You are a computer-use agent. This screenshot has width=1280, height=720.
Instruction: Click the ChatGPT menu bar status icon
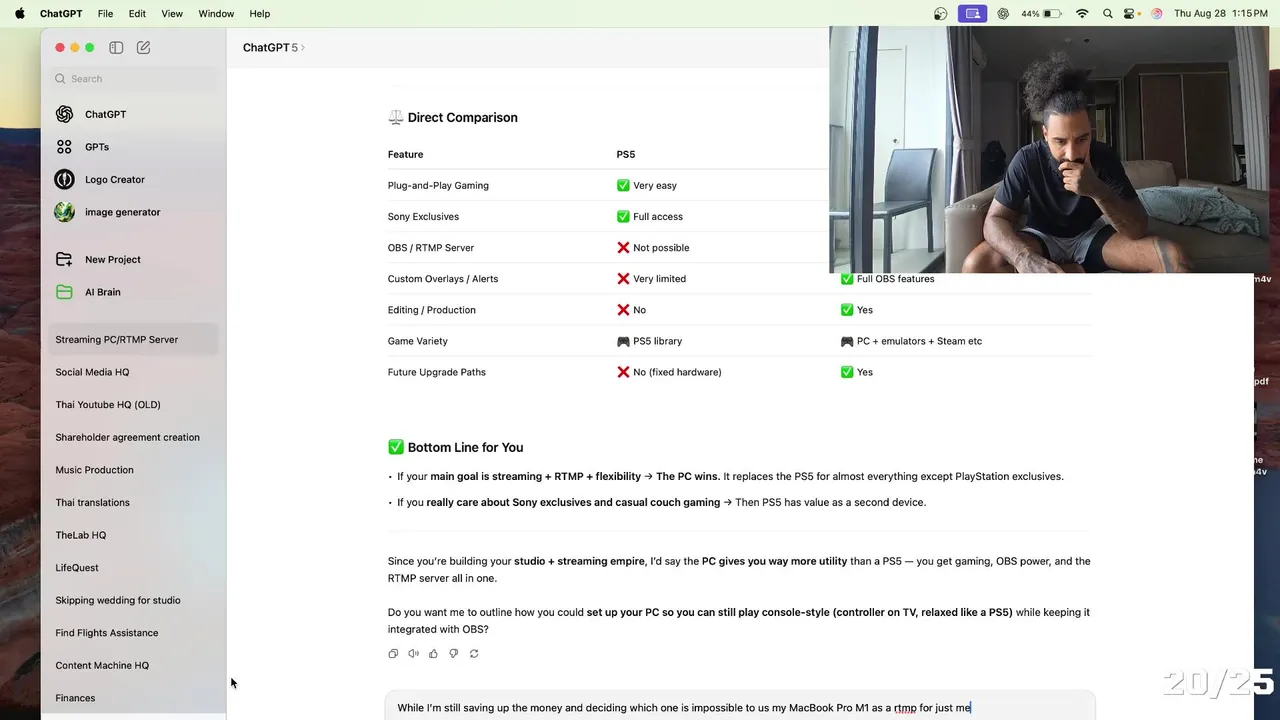(x=1003, y=14)
